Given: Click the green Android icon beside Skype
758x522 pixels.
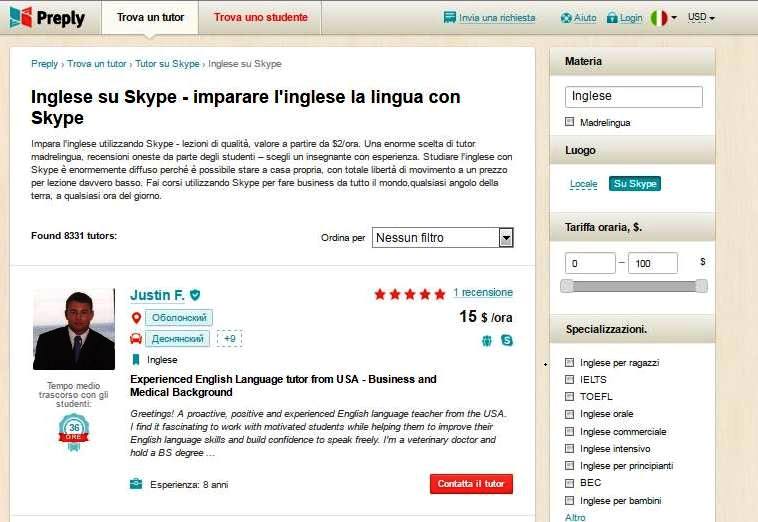Looking at the screenshot, I should pyautogui.click(x=487, y=341).
